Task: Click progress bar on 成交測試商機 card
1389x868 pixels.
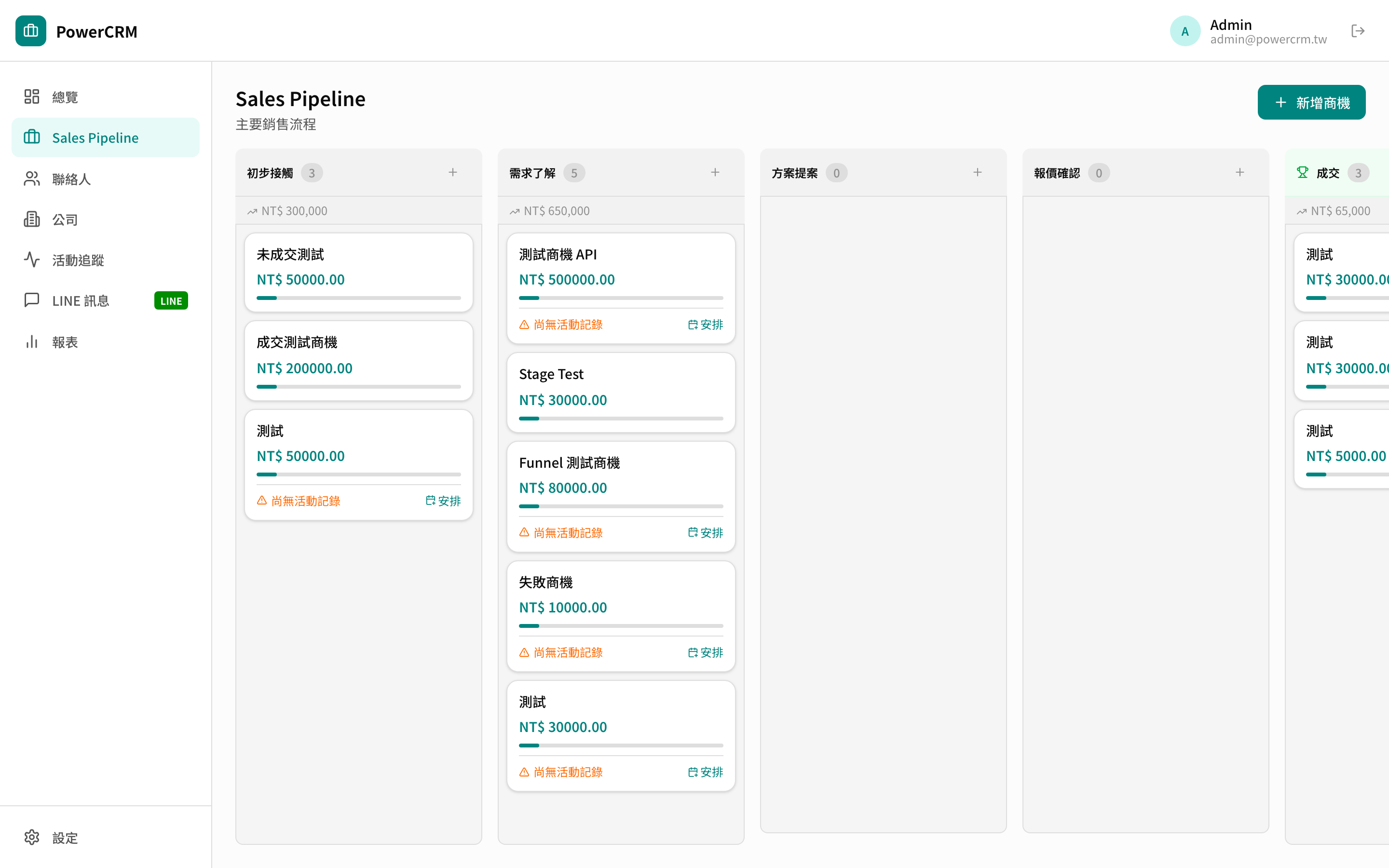Action: coord(358,387)
